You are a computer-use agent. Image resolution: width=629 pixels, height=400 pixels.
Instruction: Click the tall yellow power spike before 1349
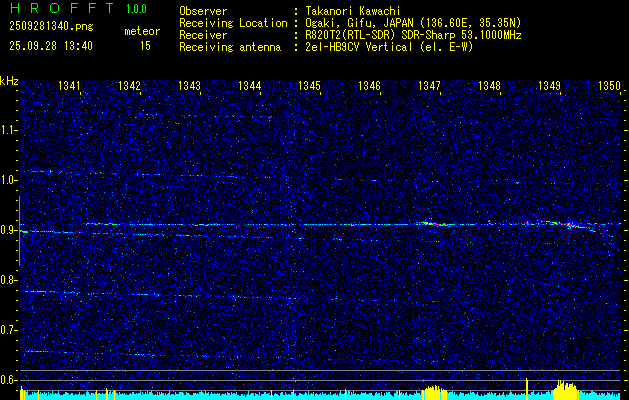527,388
